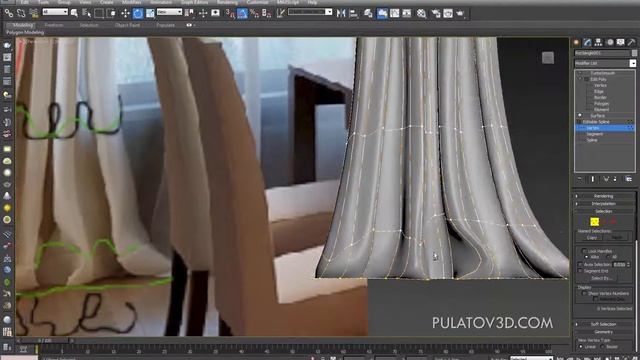
Task: Activate the Select Object tool
Action: coord(74,13)
